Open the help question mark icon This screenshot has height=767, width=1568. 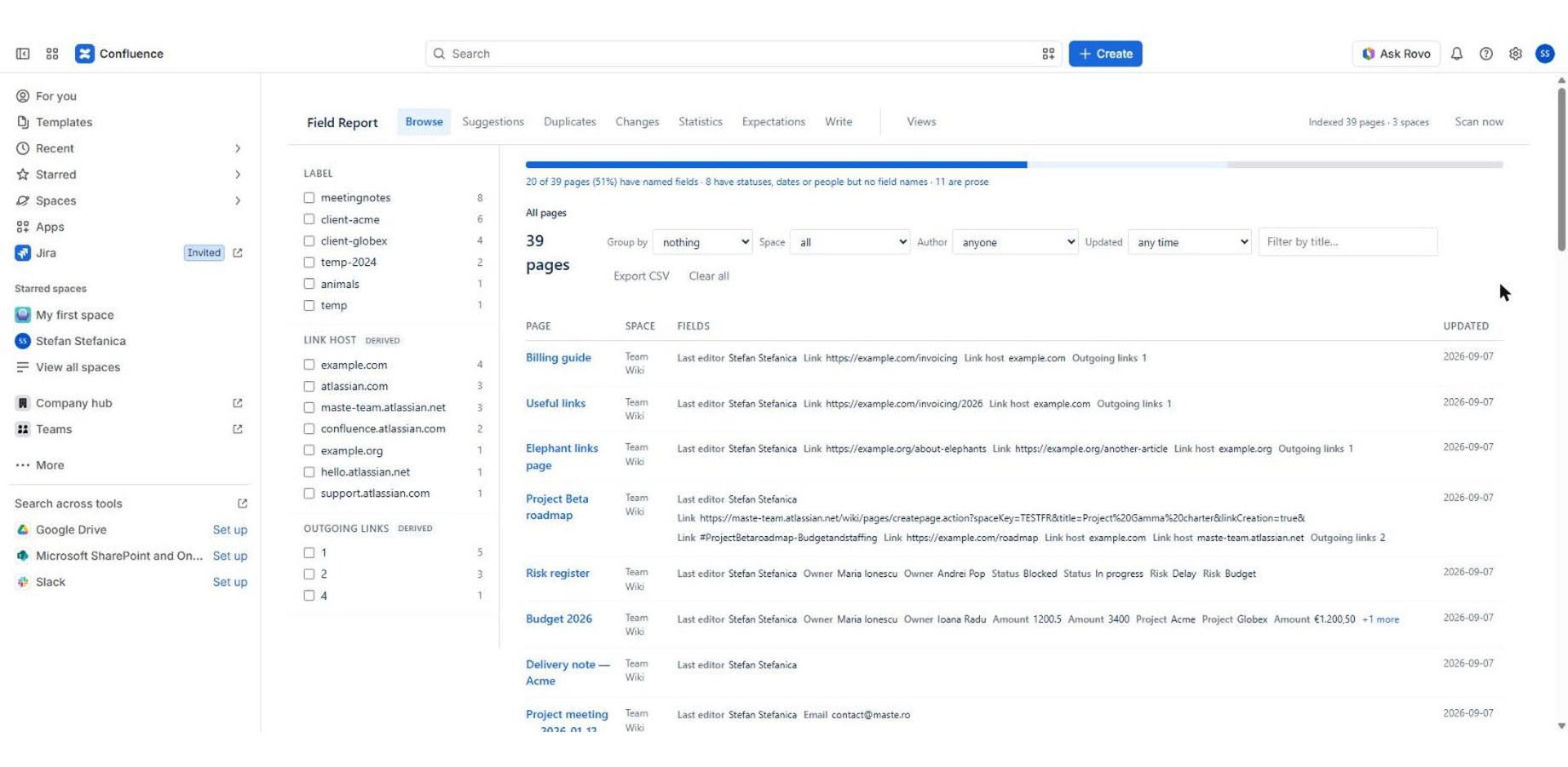click(x=1485, y=54)
